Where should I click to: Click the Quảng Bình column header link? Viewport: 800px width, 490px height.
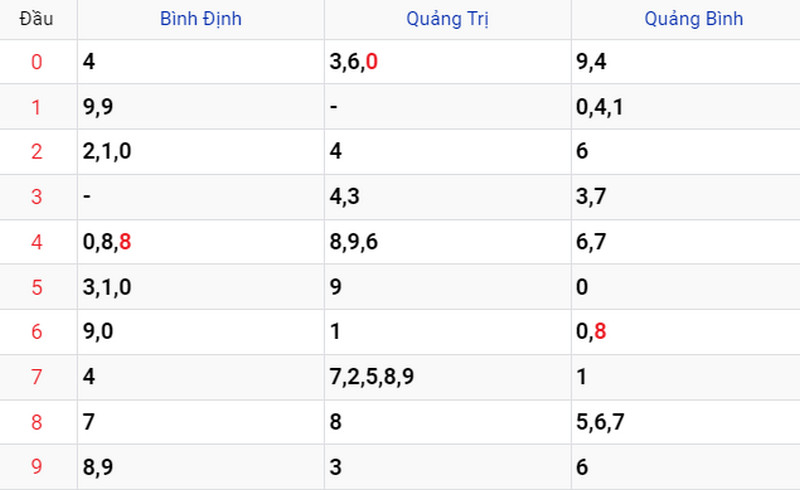(x=694, y=19)
